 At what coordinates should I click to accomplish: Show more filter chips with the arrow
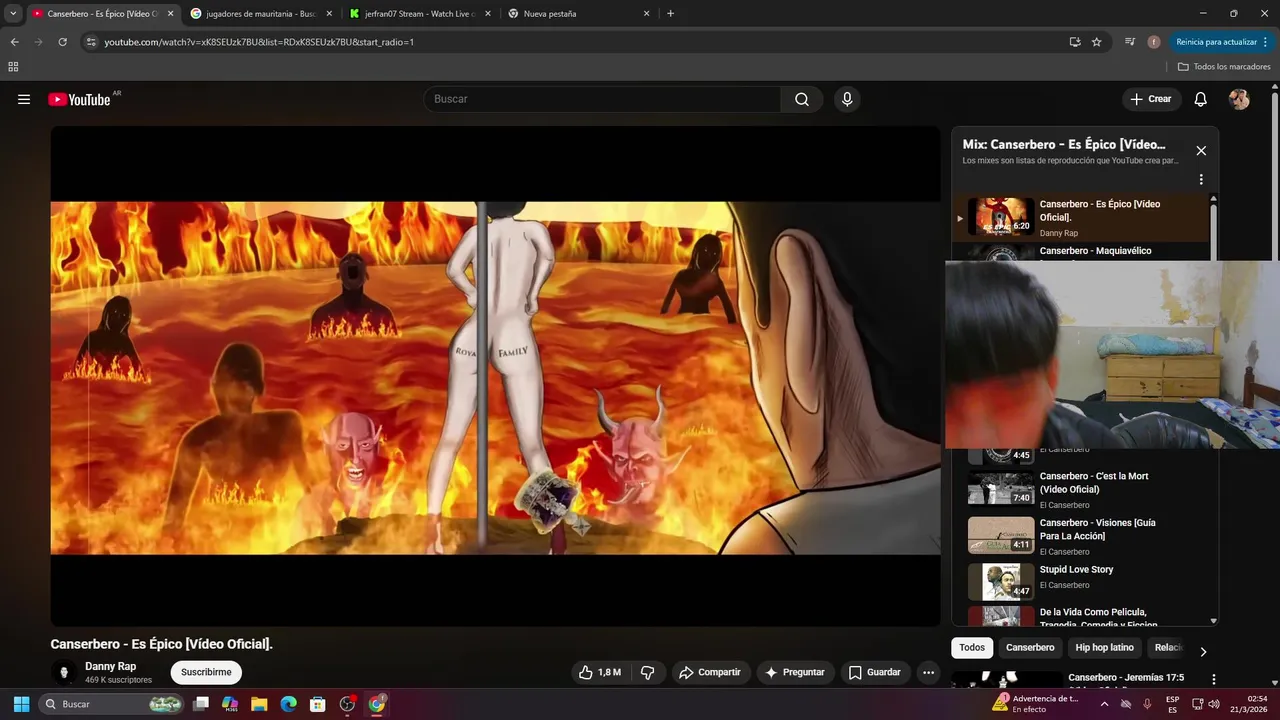point(1203,651)
